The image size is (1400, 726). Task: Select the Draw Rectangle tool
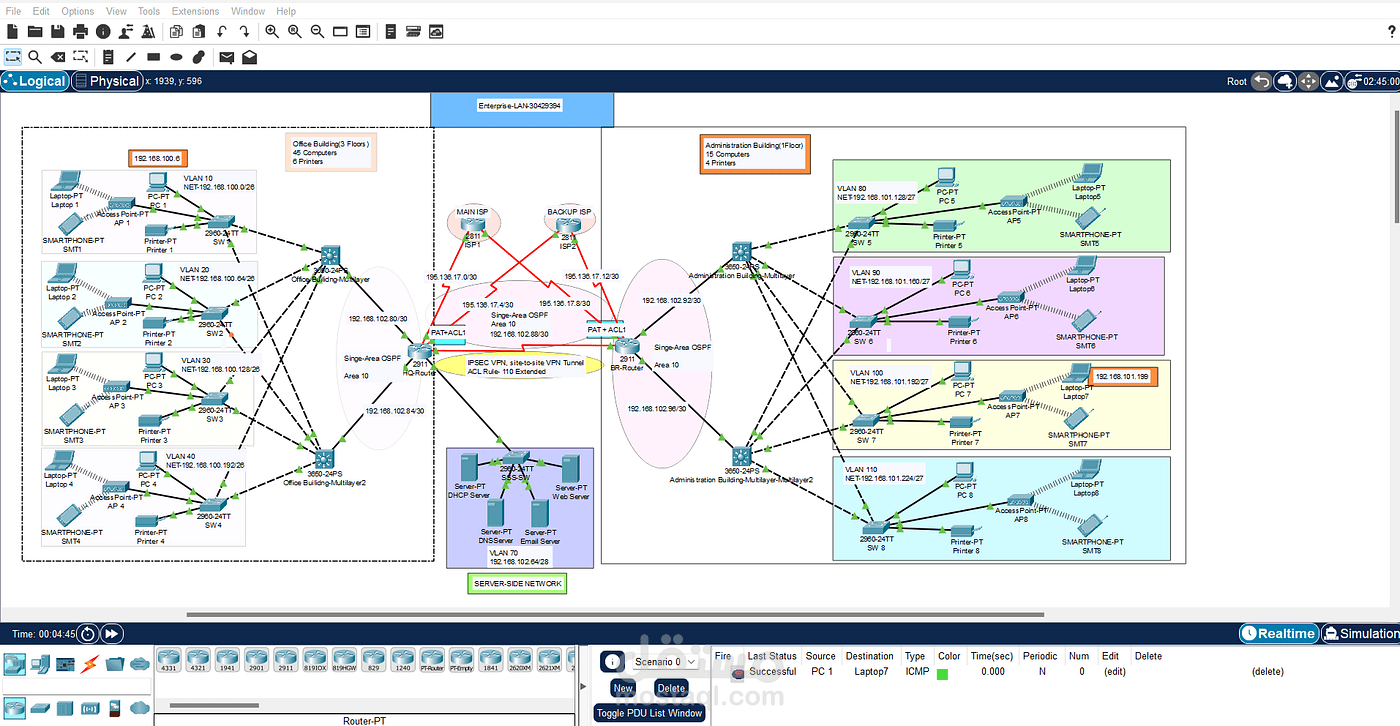click(153, 57)
